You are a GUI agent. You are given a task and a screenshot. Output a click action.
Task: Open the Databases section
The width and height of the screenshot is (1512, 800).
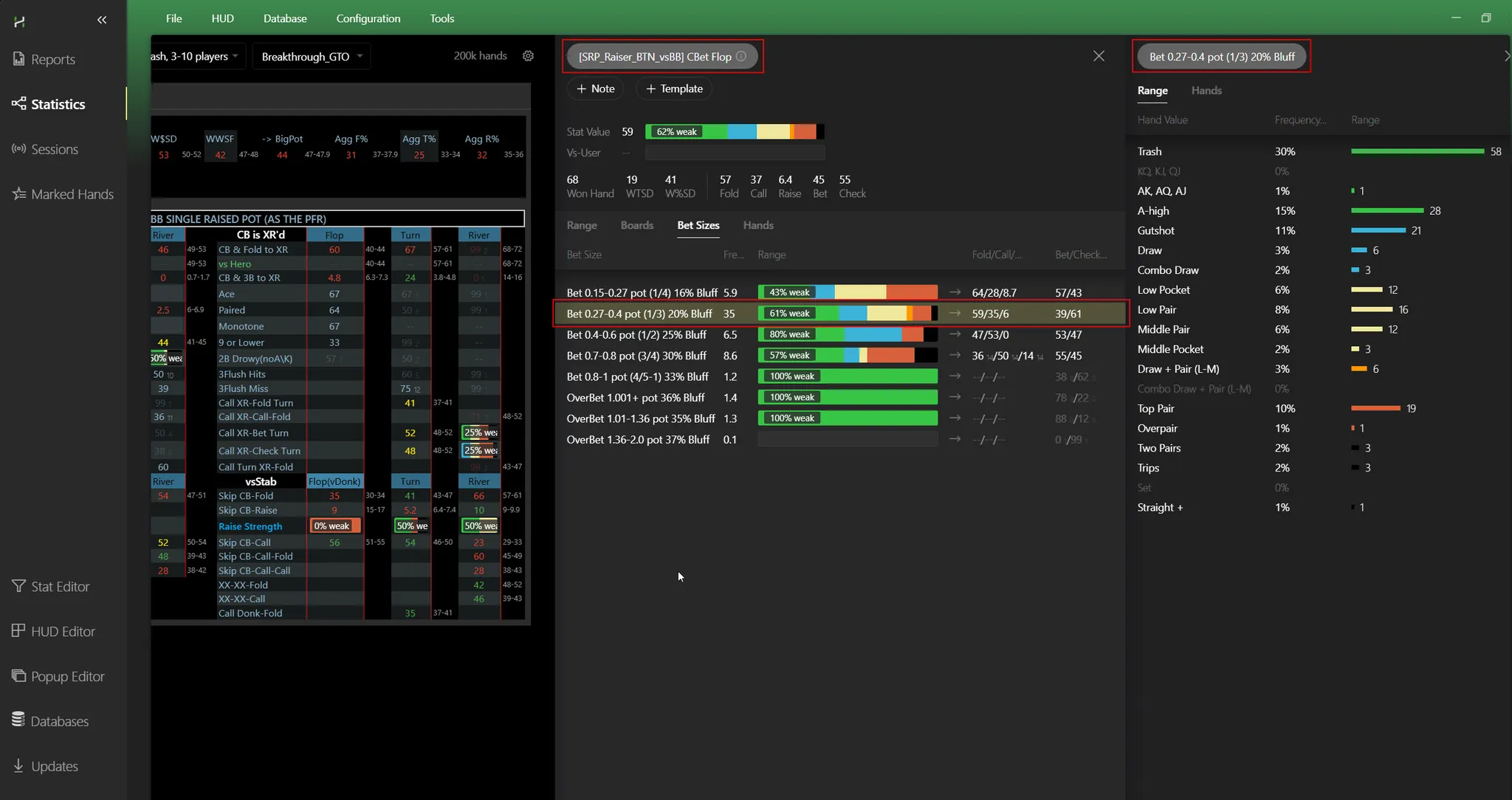(x=59, y=722)
